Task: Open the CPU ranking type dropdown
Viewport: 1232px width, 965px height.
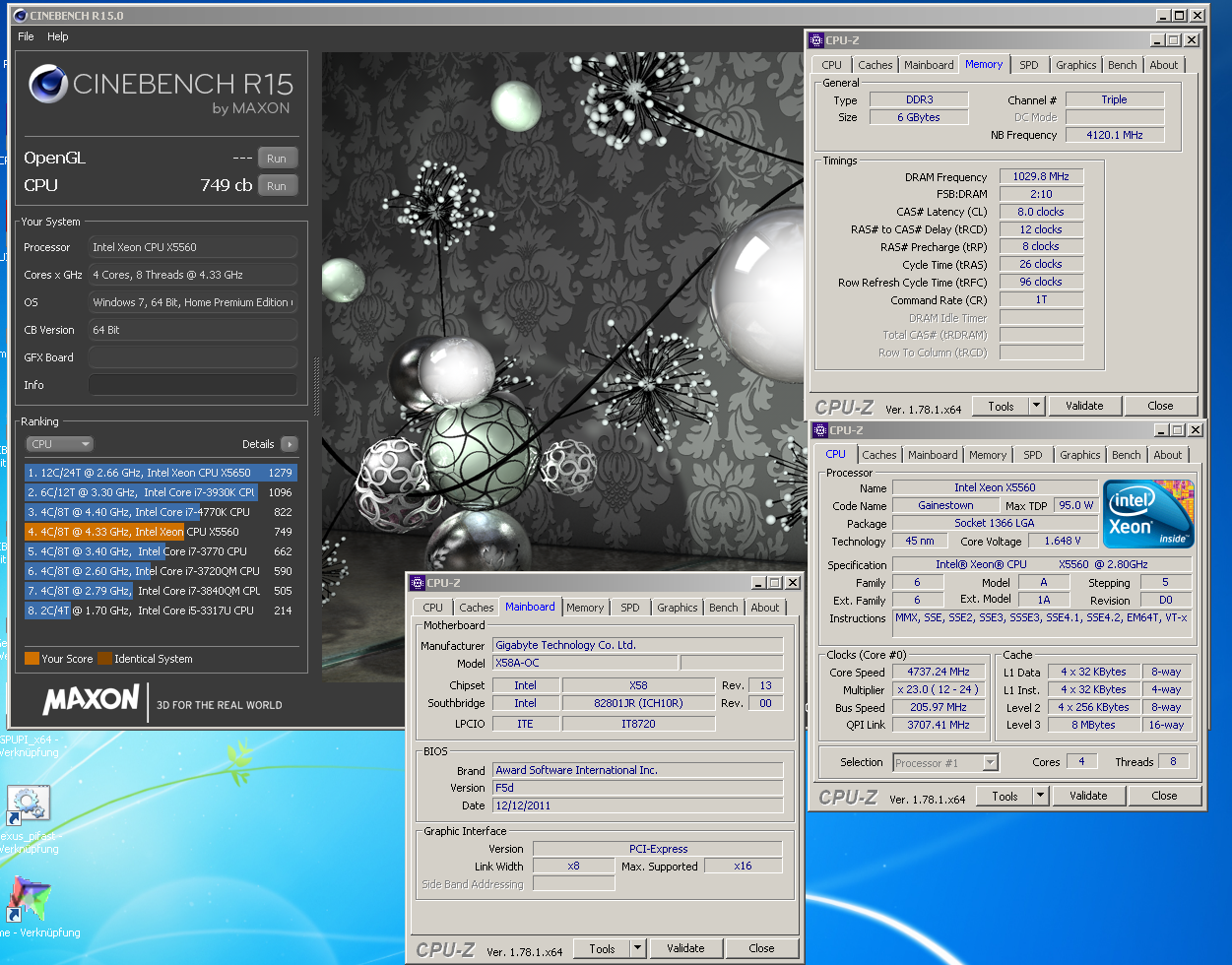Action: [x=59, y=444]
